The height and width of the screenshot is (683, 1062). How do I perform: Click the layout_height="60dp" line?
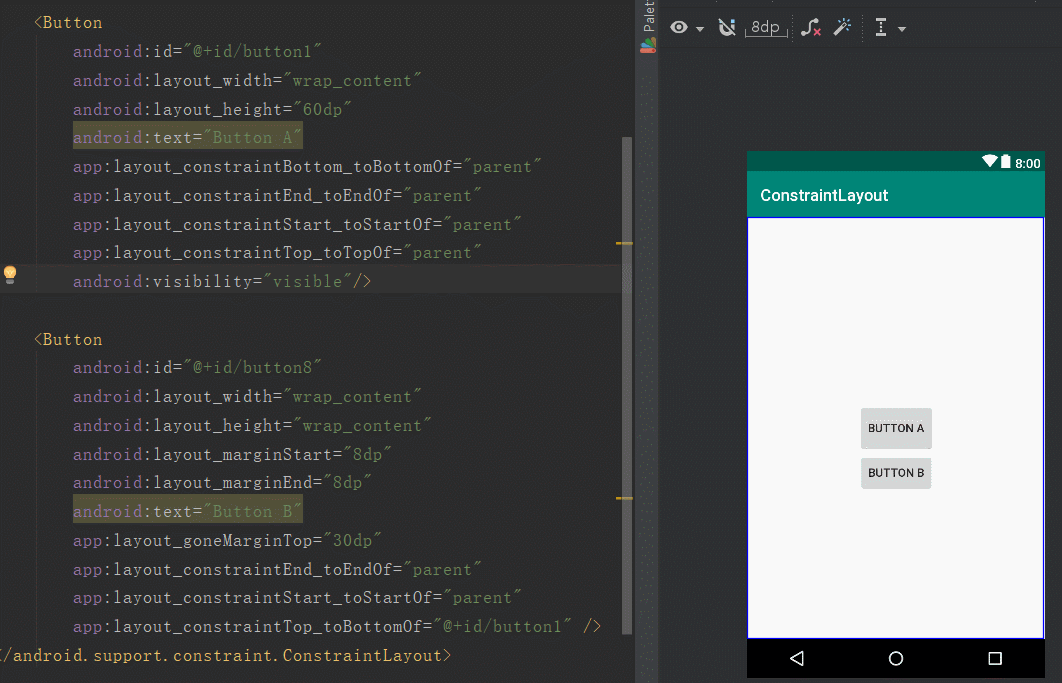(212, 109)
